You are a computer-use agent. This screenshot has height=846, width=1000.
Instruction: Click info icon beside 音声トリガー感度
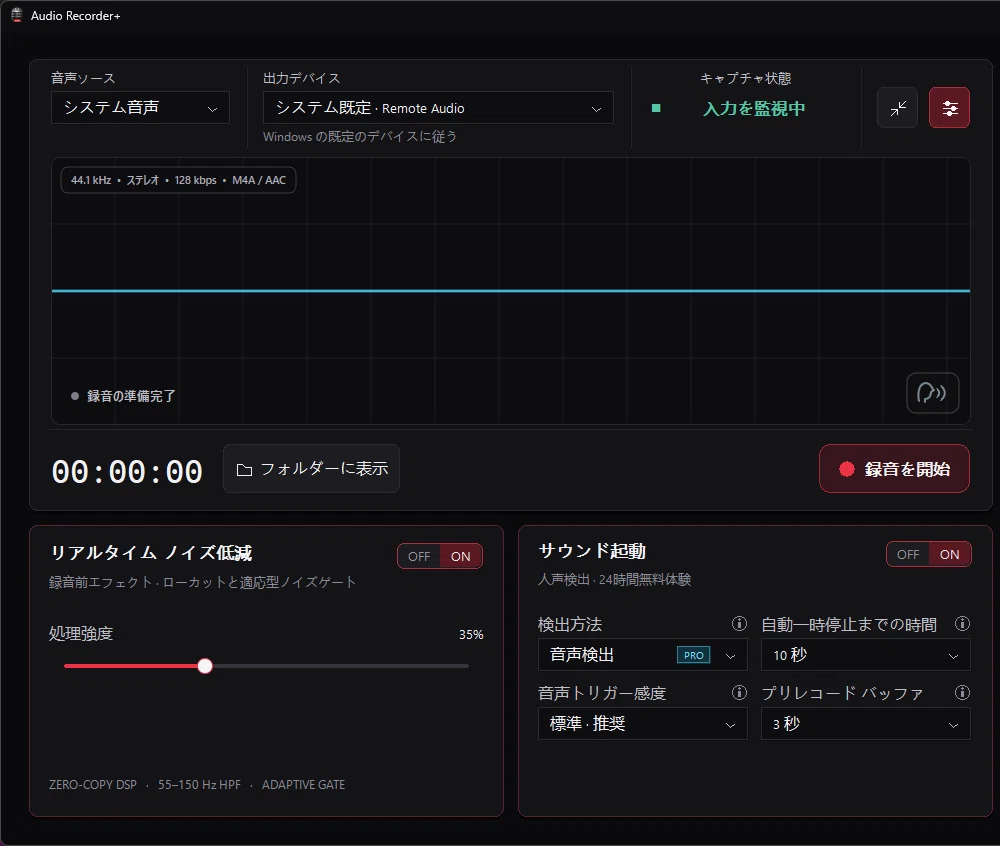point(739,692)
